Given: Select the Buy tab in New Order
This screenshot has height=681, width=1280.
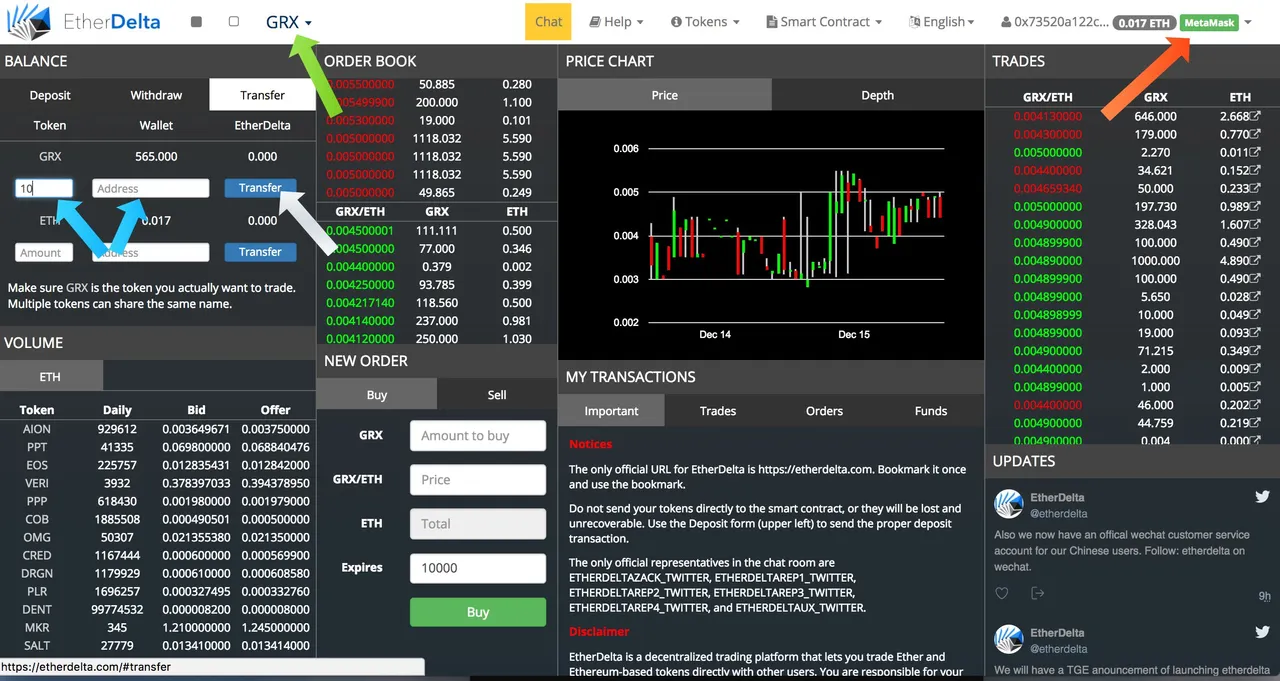Looking at the screenshot, I should pos(376,395).
